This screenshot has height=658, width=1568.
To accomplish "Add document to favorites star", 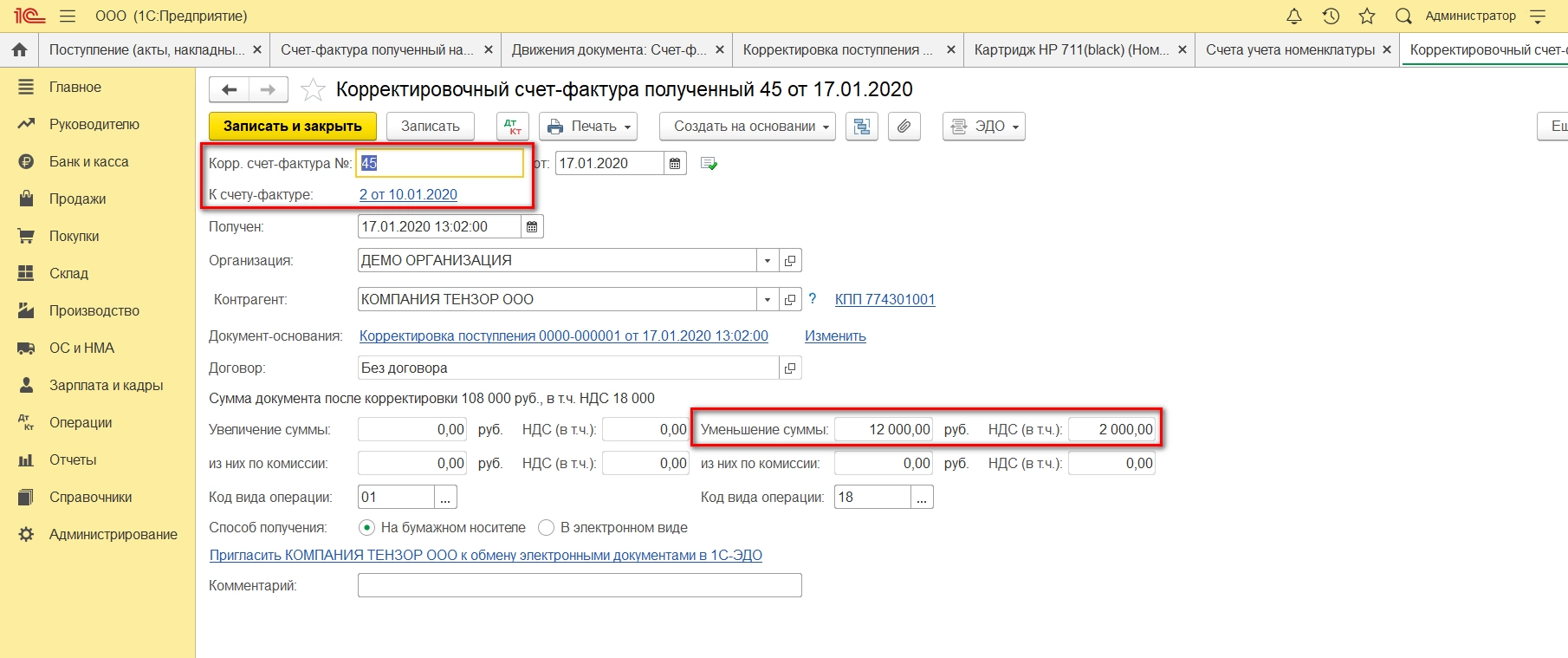I will [x=313, y=90].
